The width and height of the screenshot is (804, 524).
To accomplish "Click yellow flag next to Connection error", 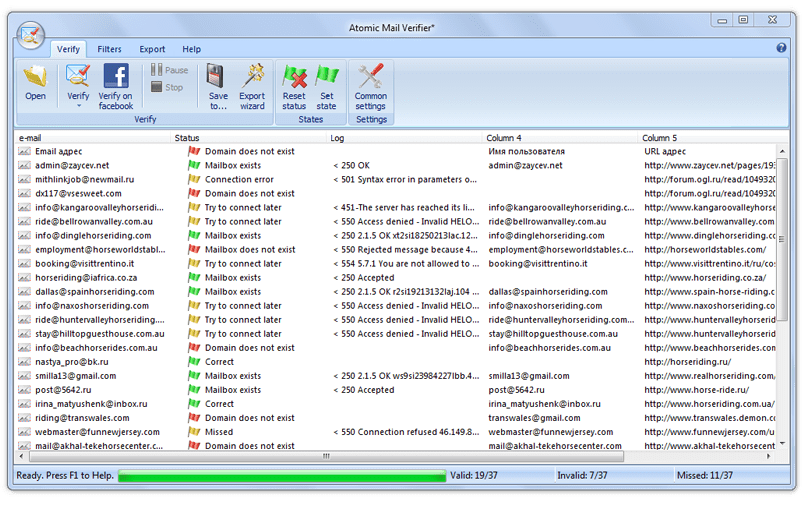I will [x=194, y=179].
